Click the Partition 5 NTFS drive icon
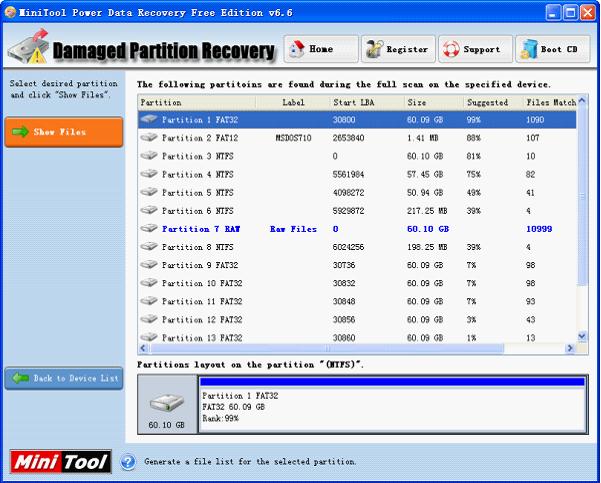This screenshot has height=483, width=601. pyautogui.click(x=149, y=192)
